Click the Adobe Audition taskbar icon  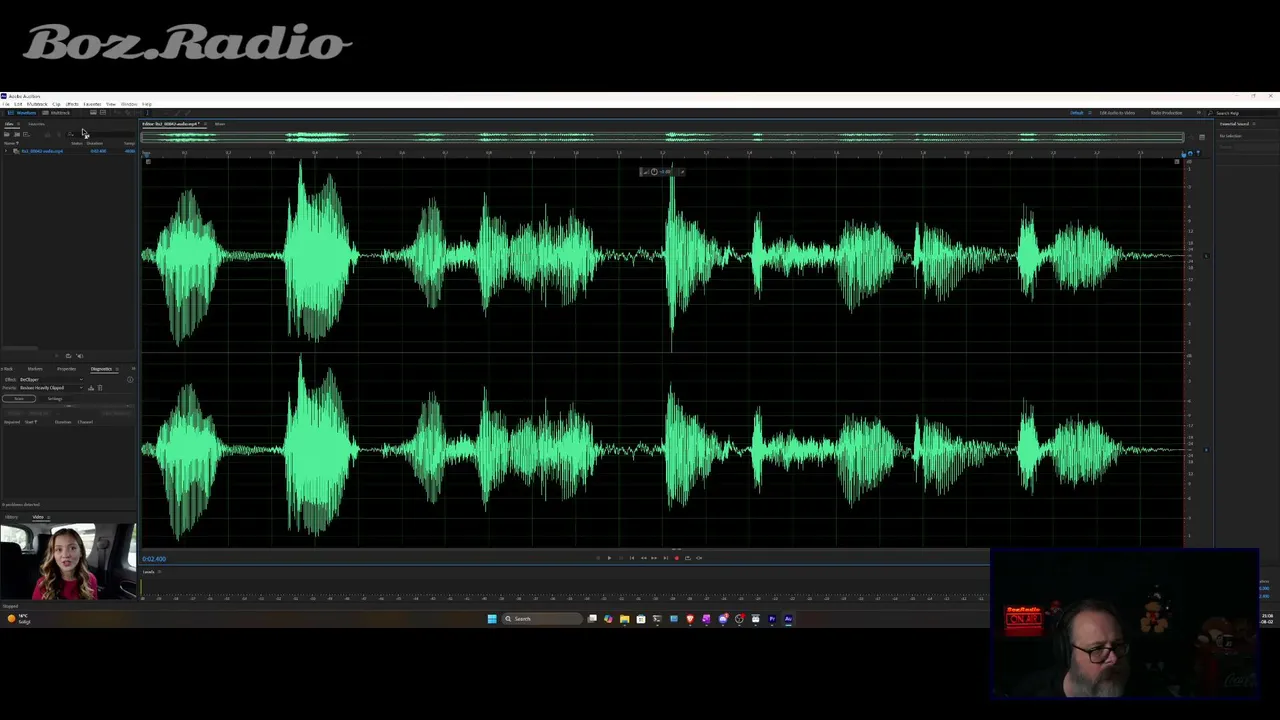coord(788,619)
